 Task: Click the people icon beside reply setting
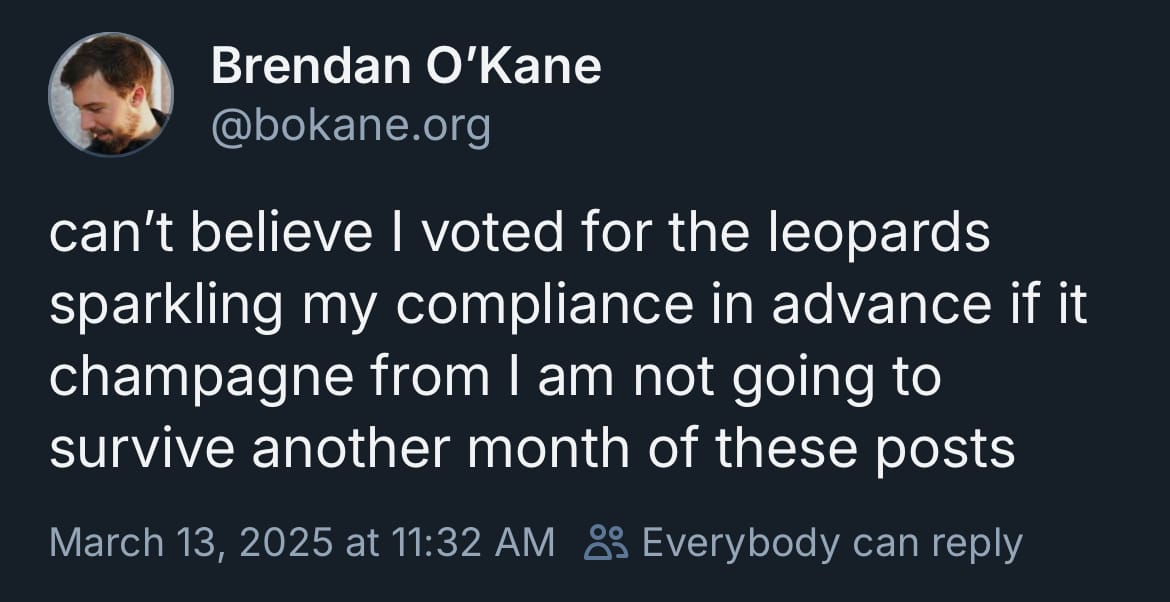(605, 543)
